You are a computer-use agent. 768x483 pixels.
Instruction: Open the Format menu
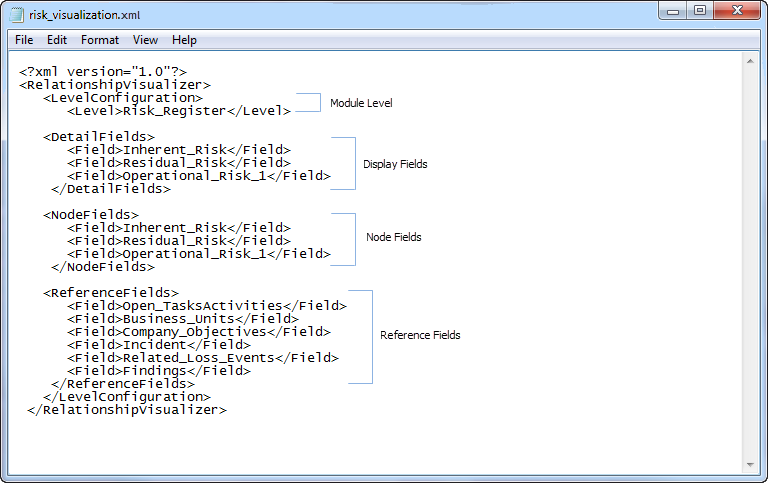(100, 40)
